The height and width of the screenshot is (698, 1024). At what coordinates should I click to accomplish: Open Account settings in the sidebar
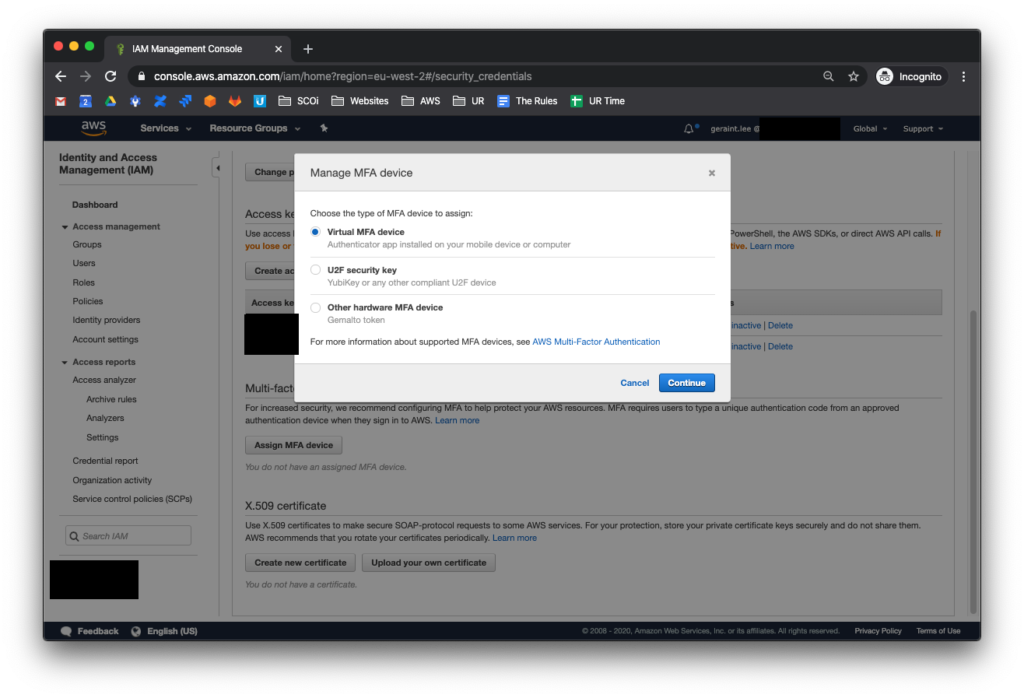tap(105, 340)
